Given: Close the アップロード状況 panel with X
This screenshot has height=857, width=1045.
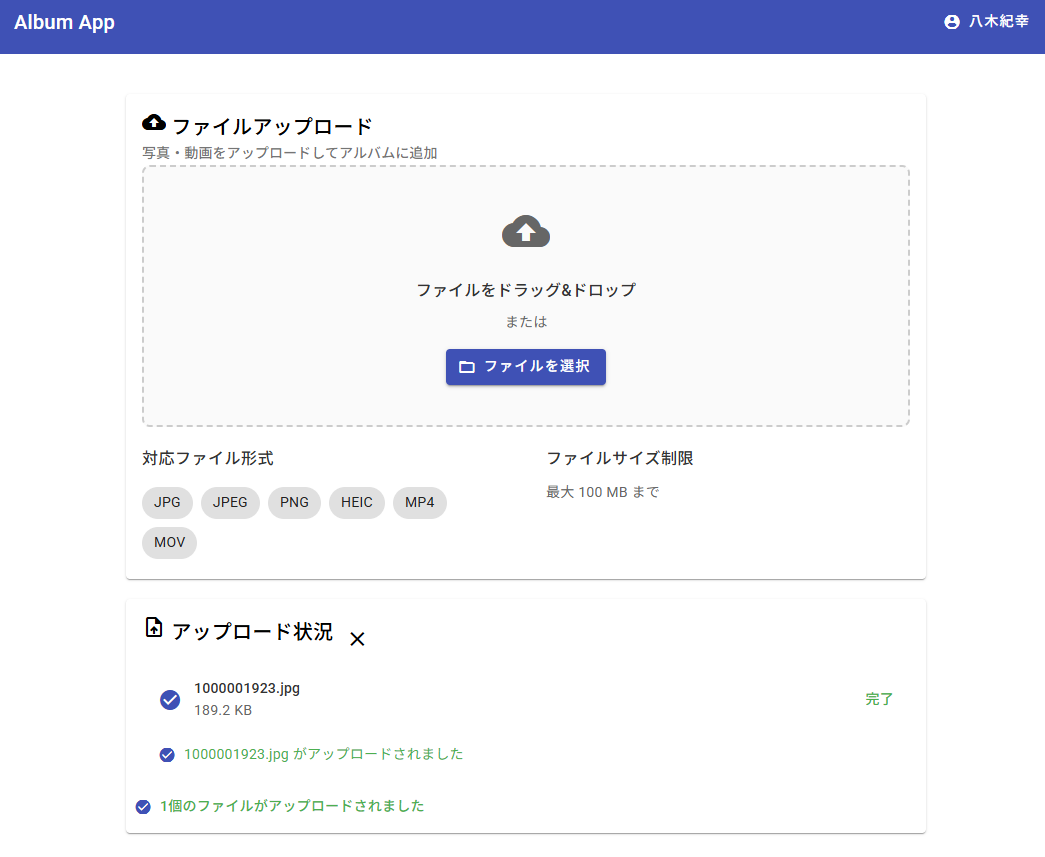Looking at the screenshot, I should (x=357, y=639).
